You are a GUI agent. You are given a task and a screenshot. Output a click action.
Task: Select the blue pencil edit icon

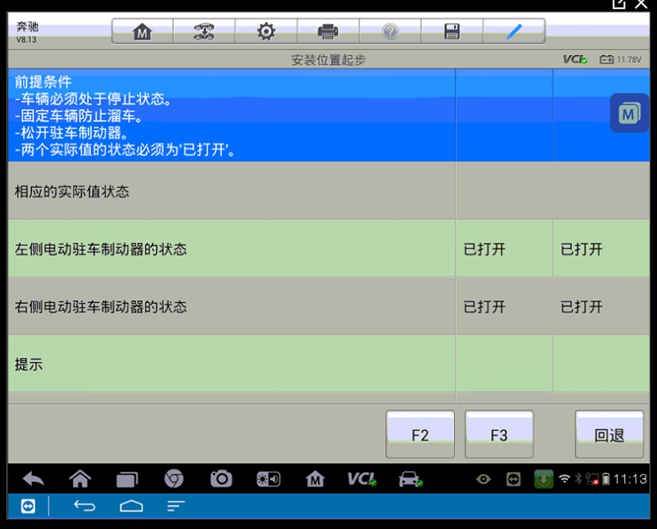coord(514,31)
